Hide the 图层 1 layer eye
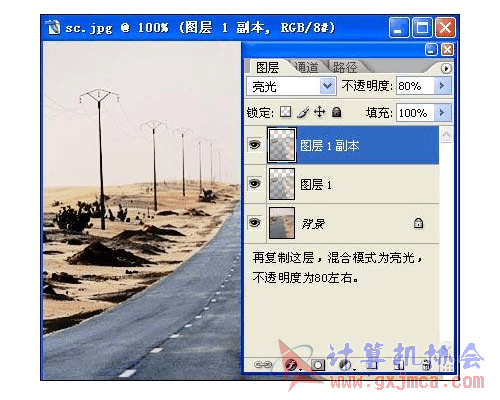This screenshot has width=500, height=400. [255, 184]
